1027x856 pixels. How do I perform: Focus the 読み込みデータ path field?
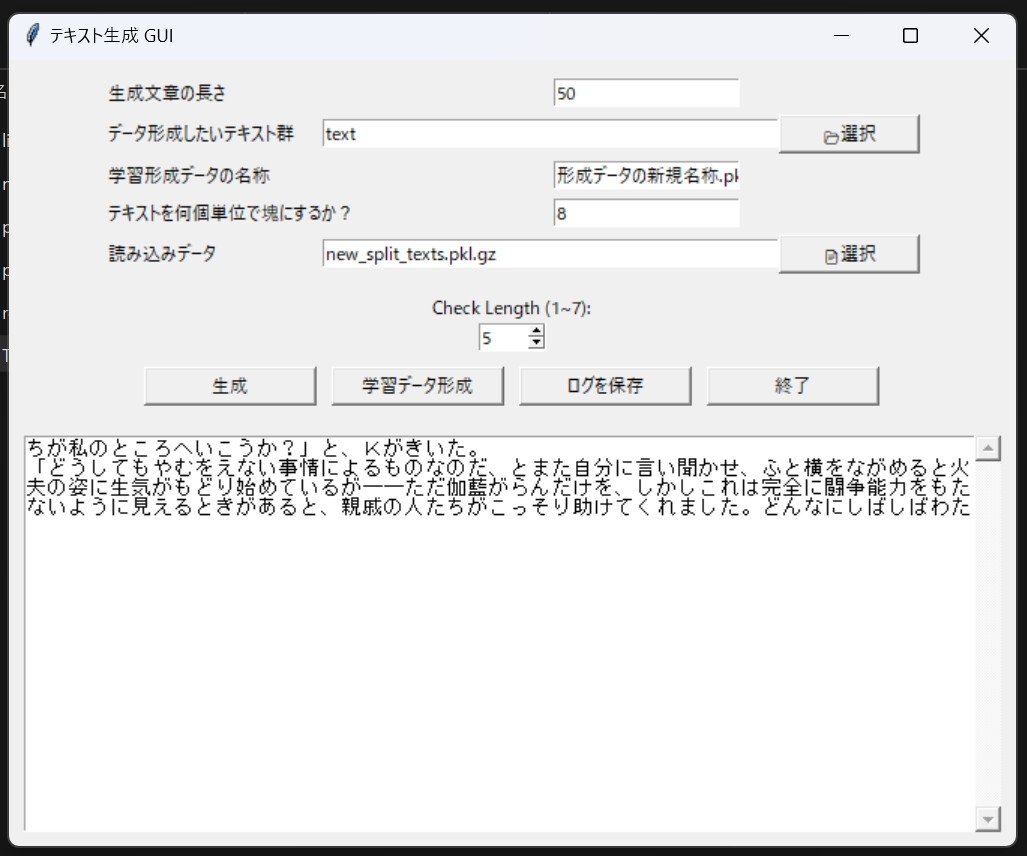click(x=550, y=253)
